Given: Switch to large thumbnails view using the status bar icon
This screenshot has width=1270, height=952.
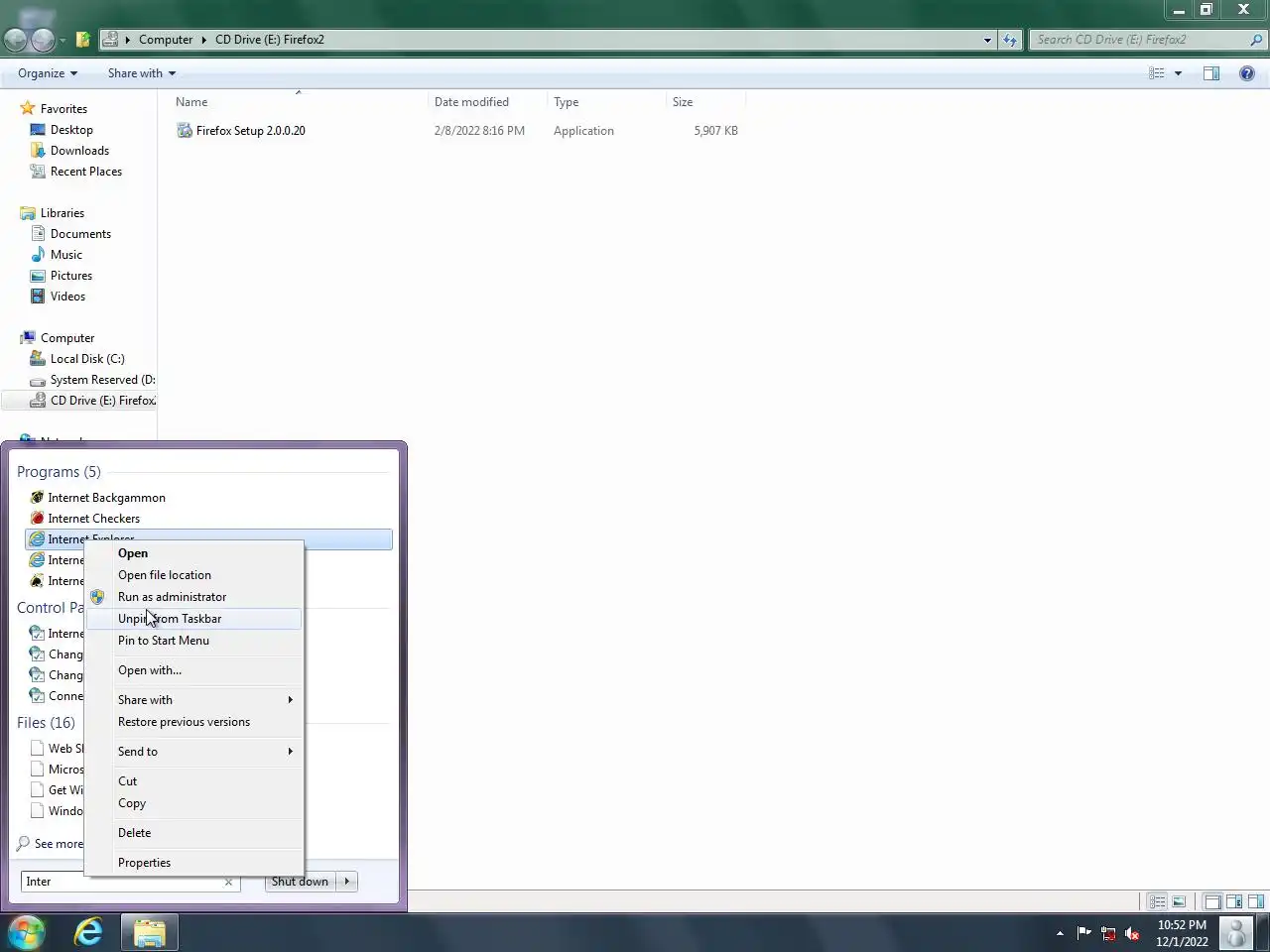Looking at the screenshot, I should tap(1179, 901).
